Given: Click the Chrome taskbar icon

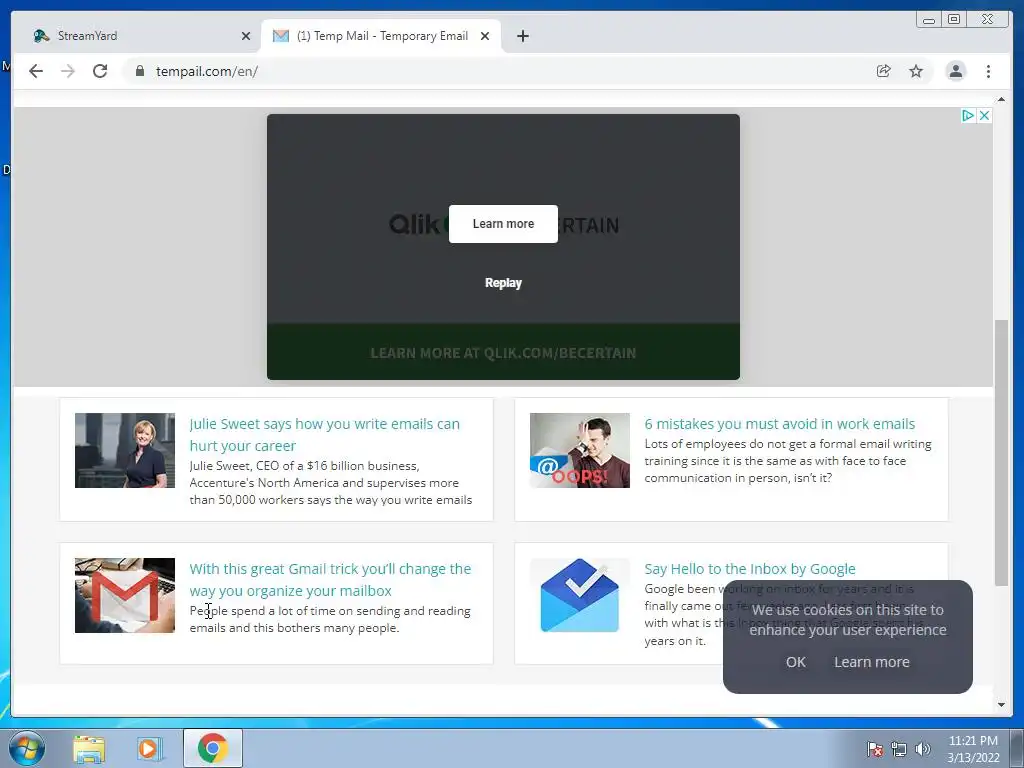Looking at the screenshot, I should coord(212,748).
